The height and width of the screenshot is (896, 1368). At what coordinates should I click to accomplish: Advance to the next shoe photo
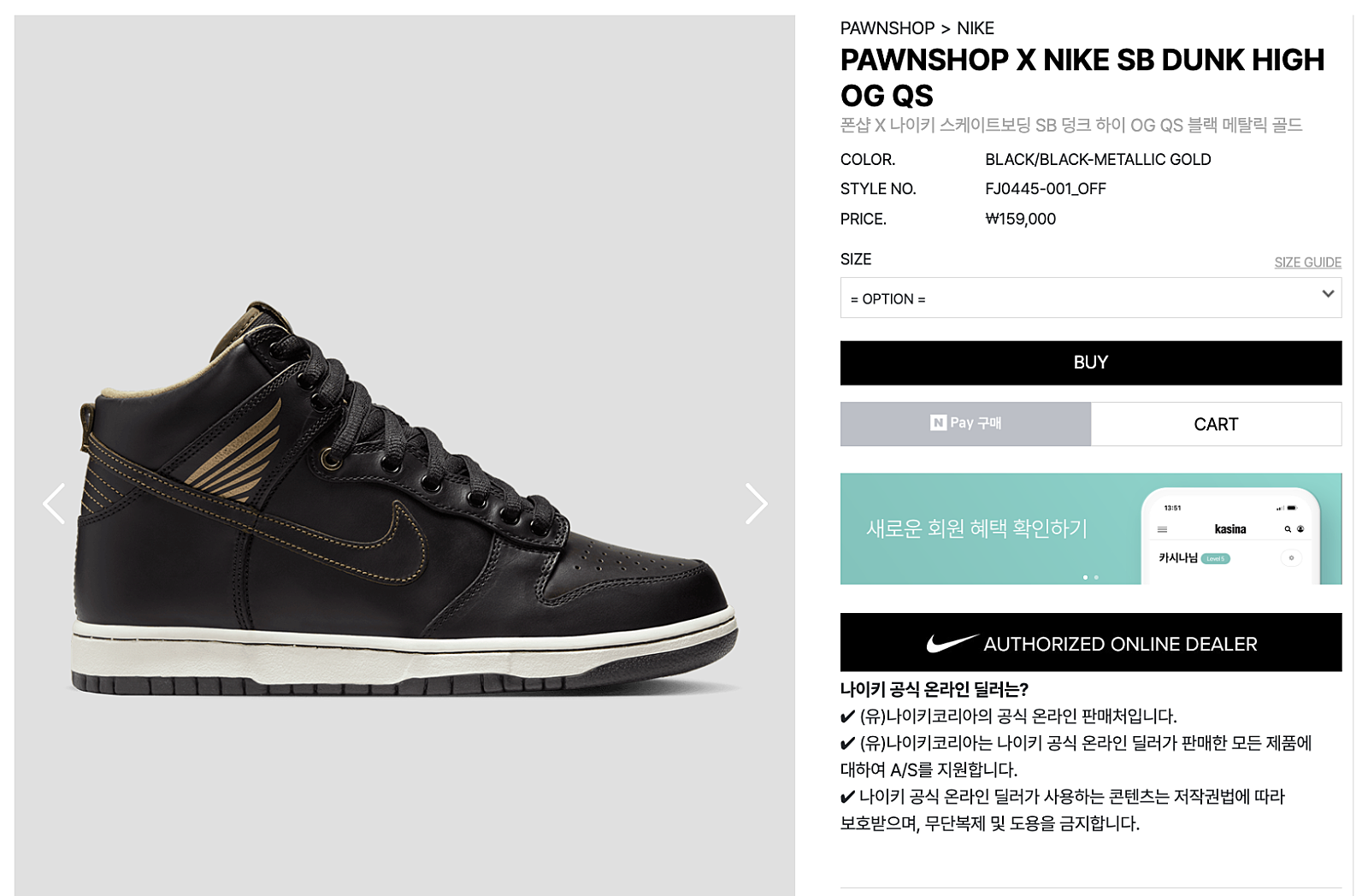tap(756, 504)
